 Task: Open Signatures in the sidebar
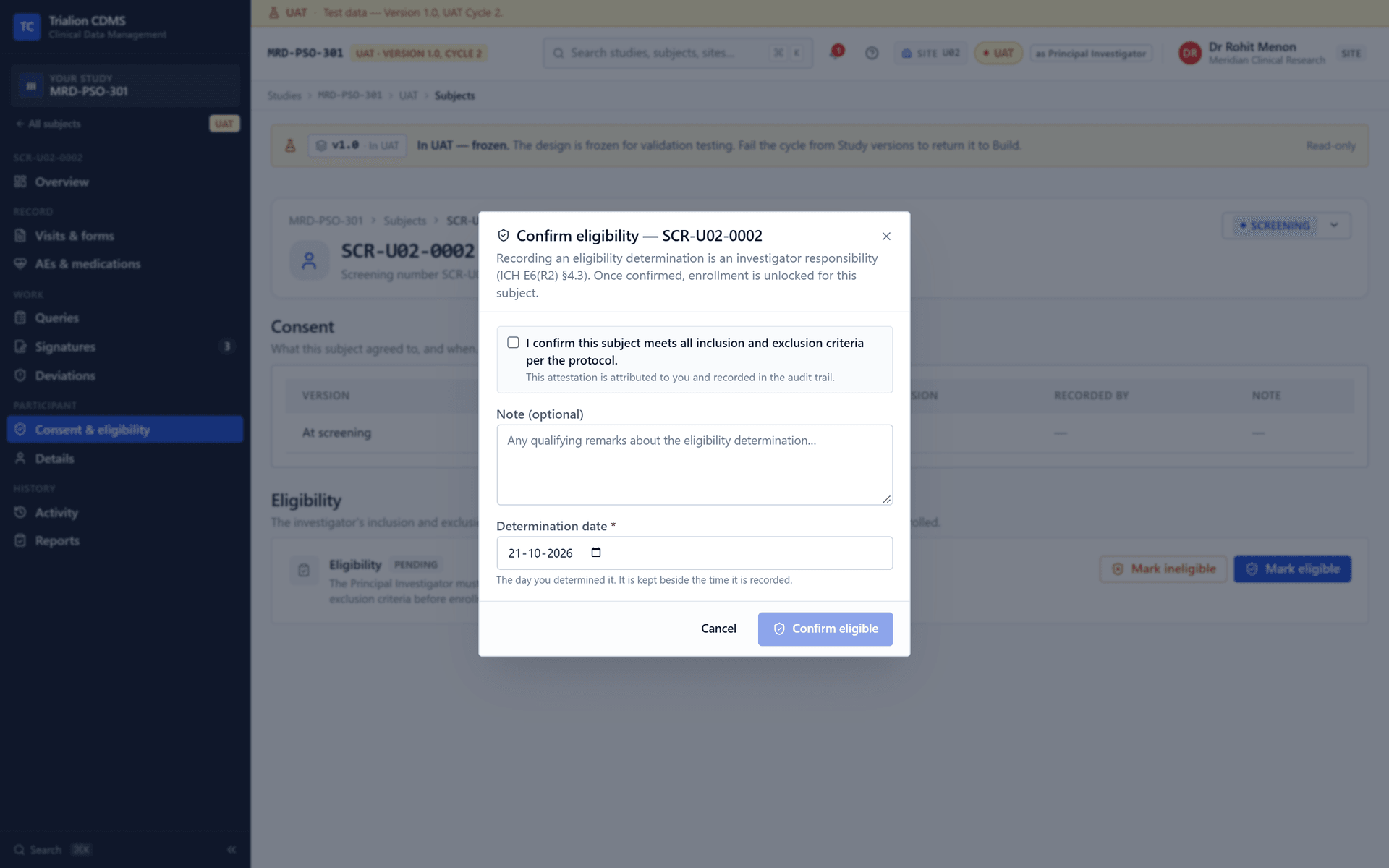point(124,346)
